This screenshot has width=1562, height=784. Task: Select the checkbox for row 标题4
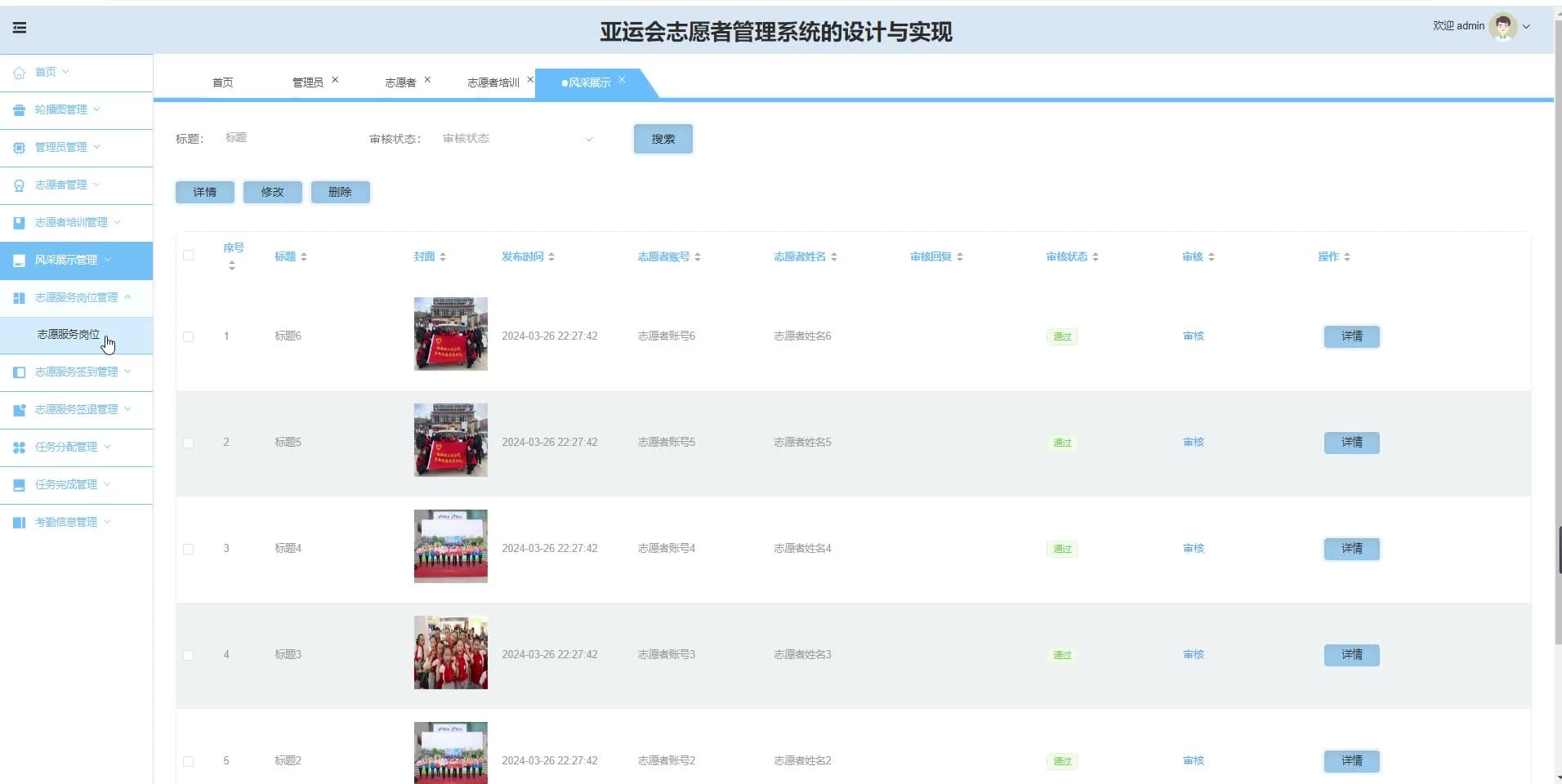point(189,549)
